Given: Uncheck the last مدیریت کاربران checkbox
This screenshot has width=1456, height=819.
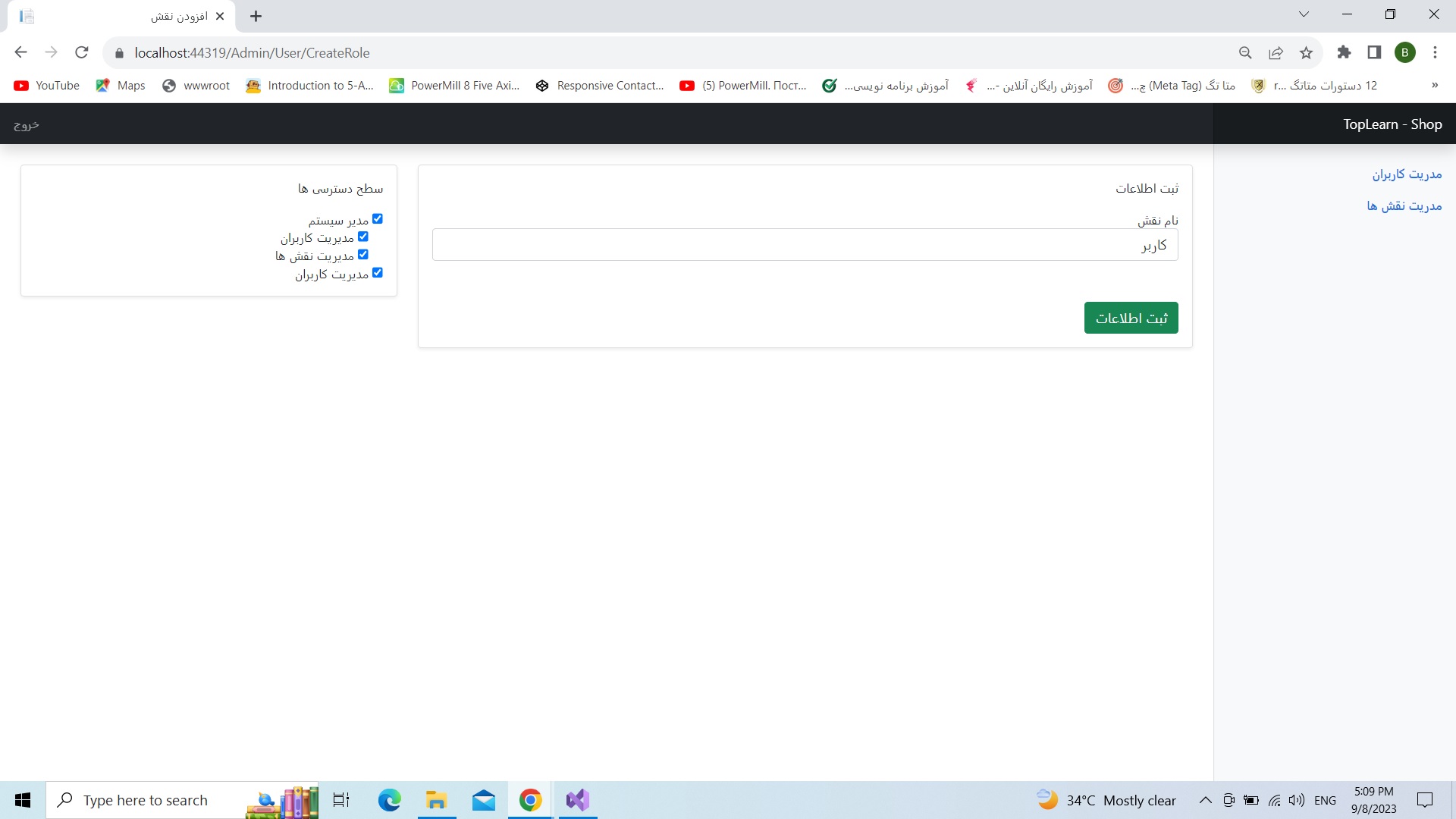Looking at the screenshot, I should (378, 273).
